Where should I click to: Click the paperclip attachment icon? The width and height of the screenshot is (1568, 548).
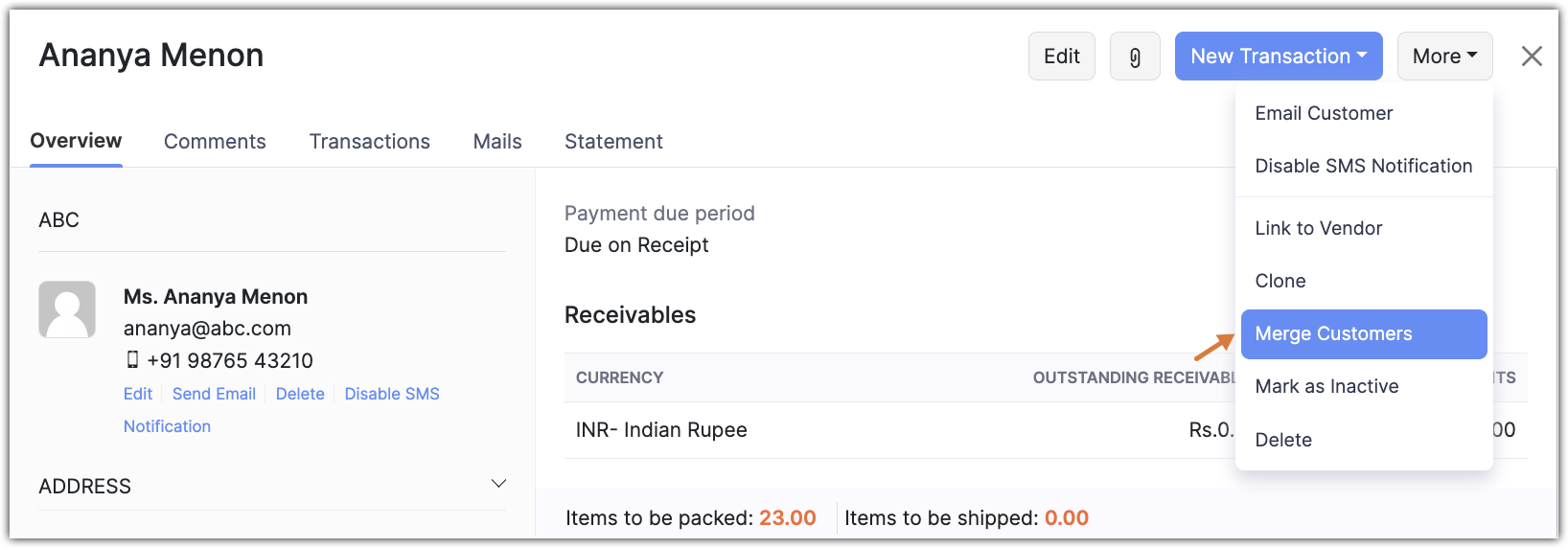(1135, 57)
